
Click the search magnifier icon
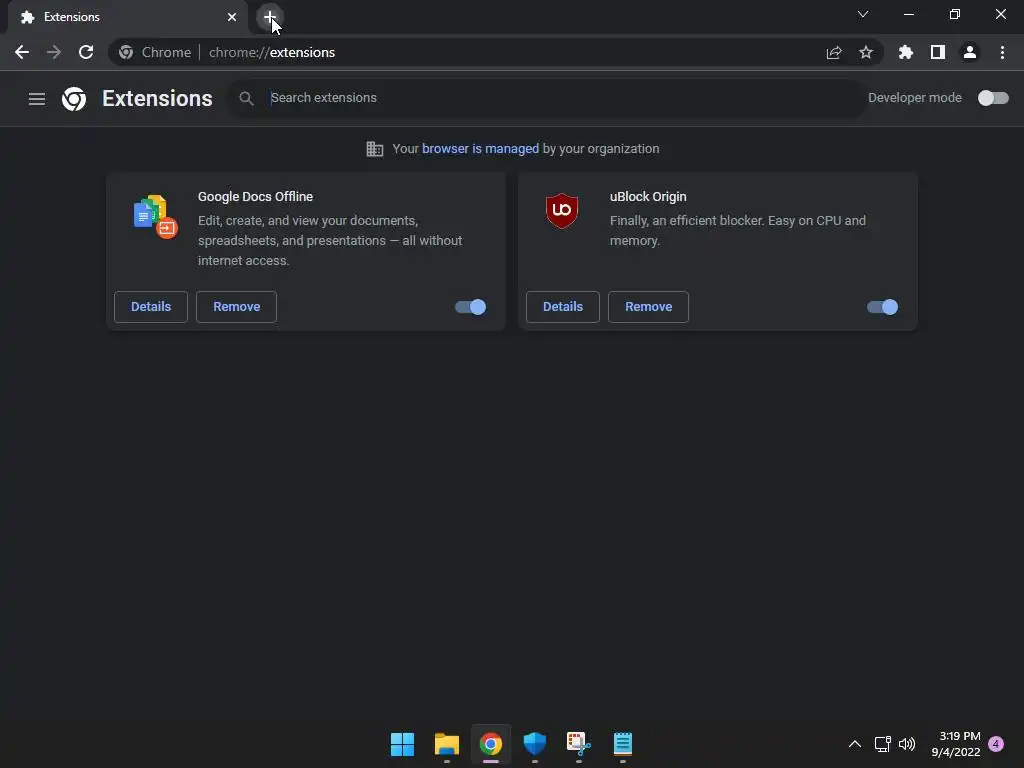tap(246, 98)
